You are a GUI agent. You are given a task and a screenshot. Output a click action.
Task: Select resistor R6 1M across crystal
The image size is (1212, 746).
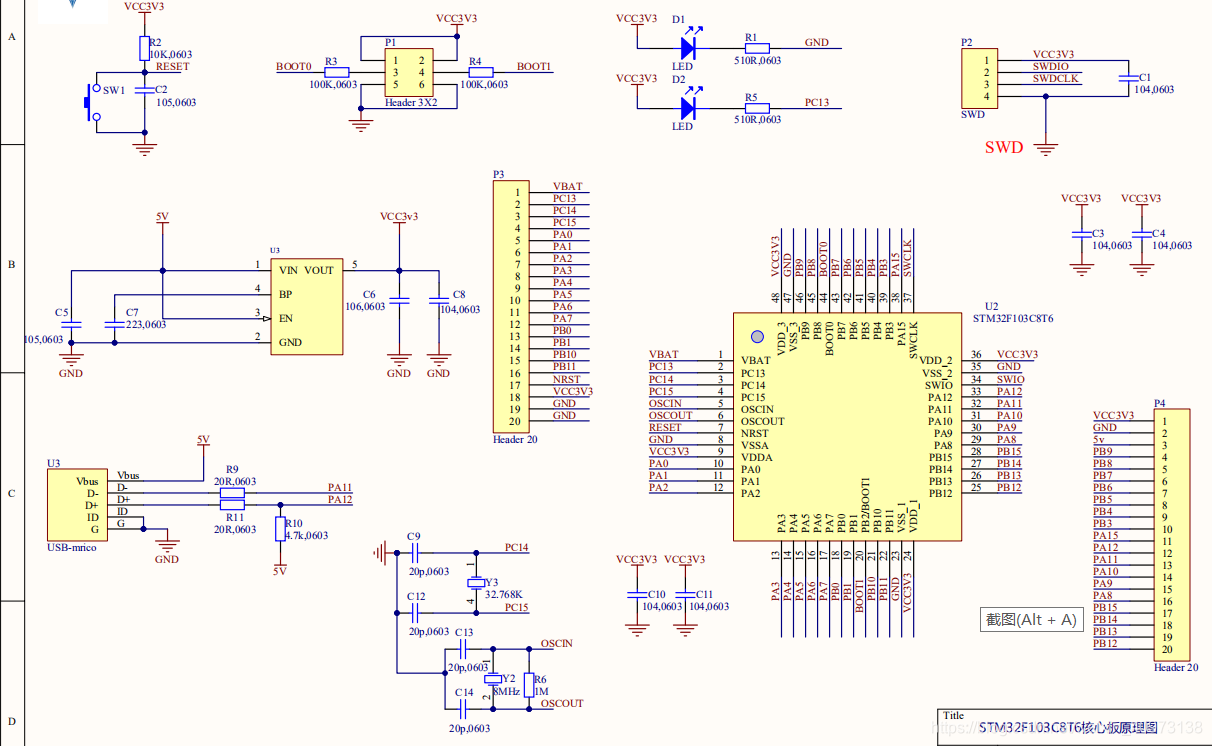(529, 684)
